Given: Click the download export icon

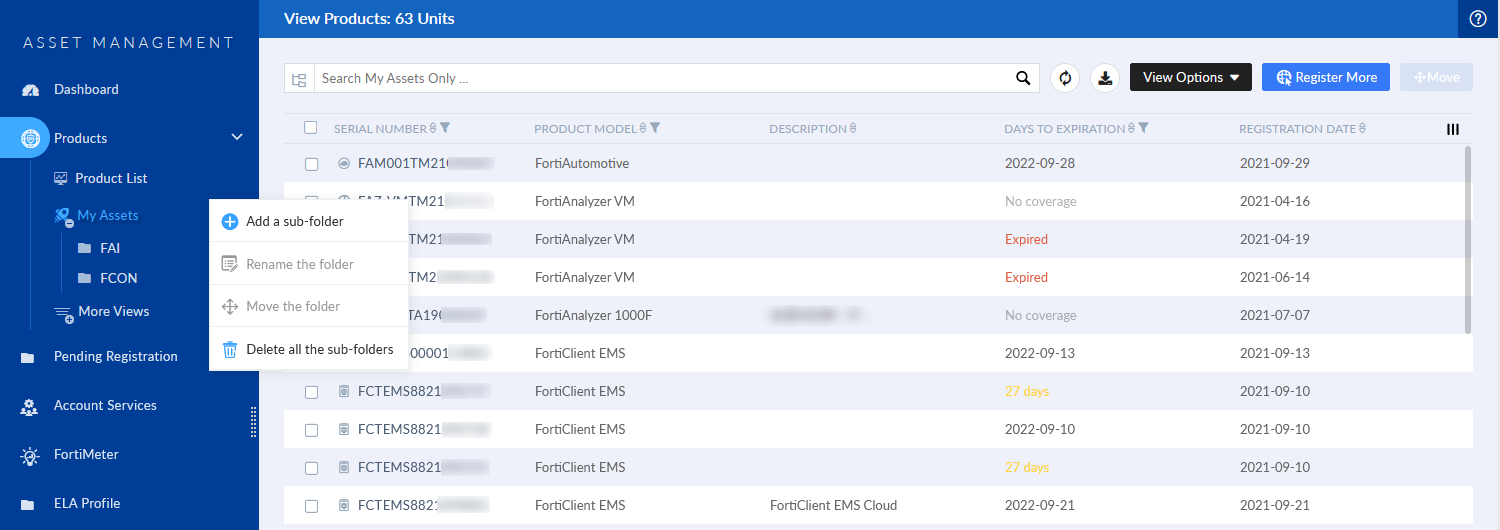Looking at the screenshot, I should tap(1105, 78).
